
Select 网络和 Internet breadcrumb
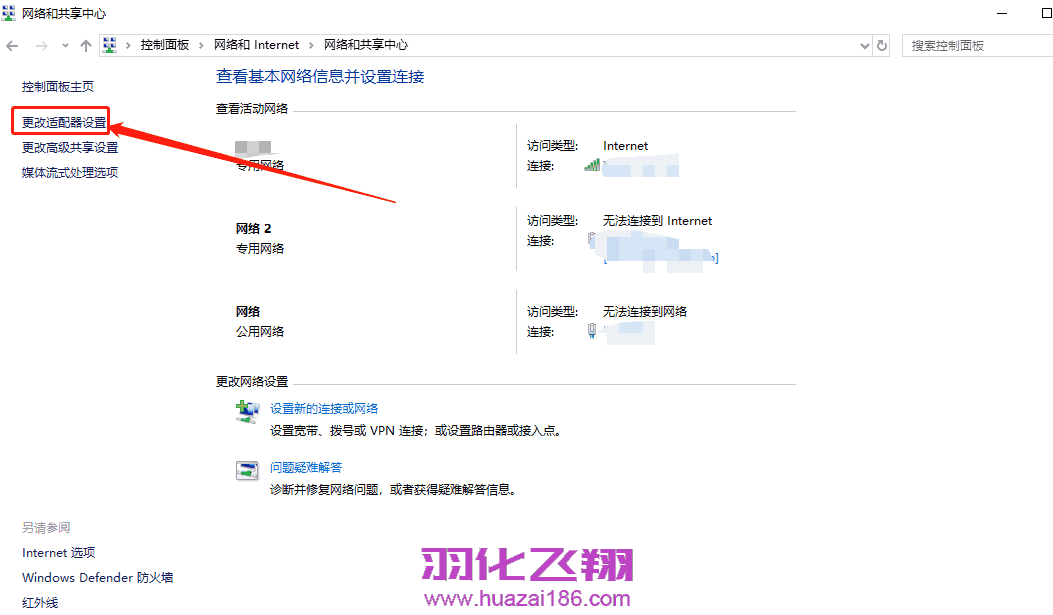tap(257, 45)
